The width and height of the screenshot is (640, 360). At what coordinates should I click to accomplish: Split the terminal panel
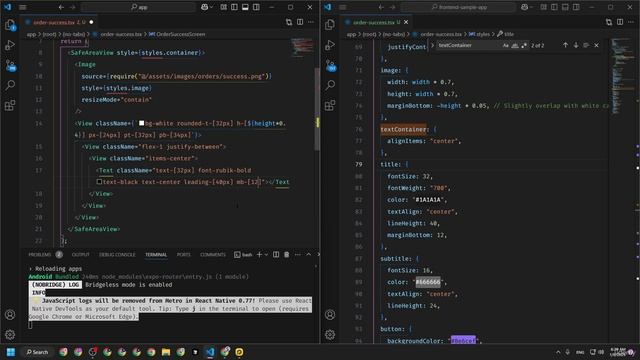(x=276, y=255)
